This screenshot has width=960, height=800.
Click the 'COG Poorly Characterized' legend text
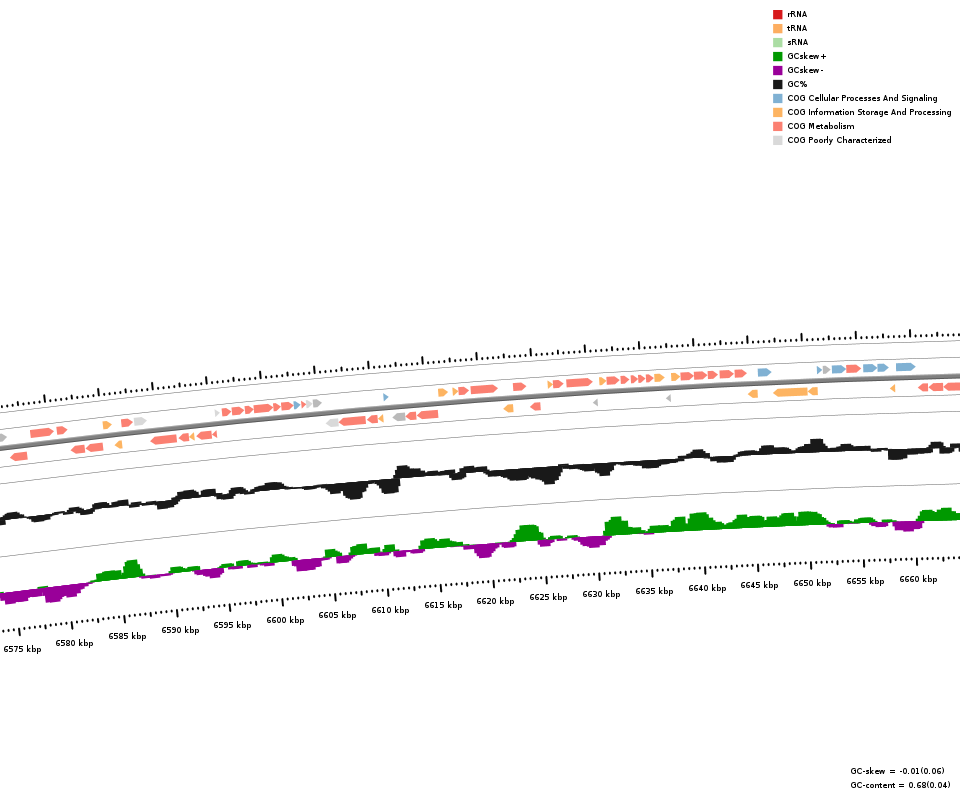(839, 140)
